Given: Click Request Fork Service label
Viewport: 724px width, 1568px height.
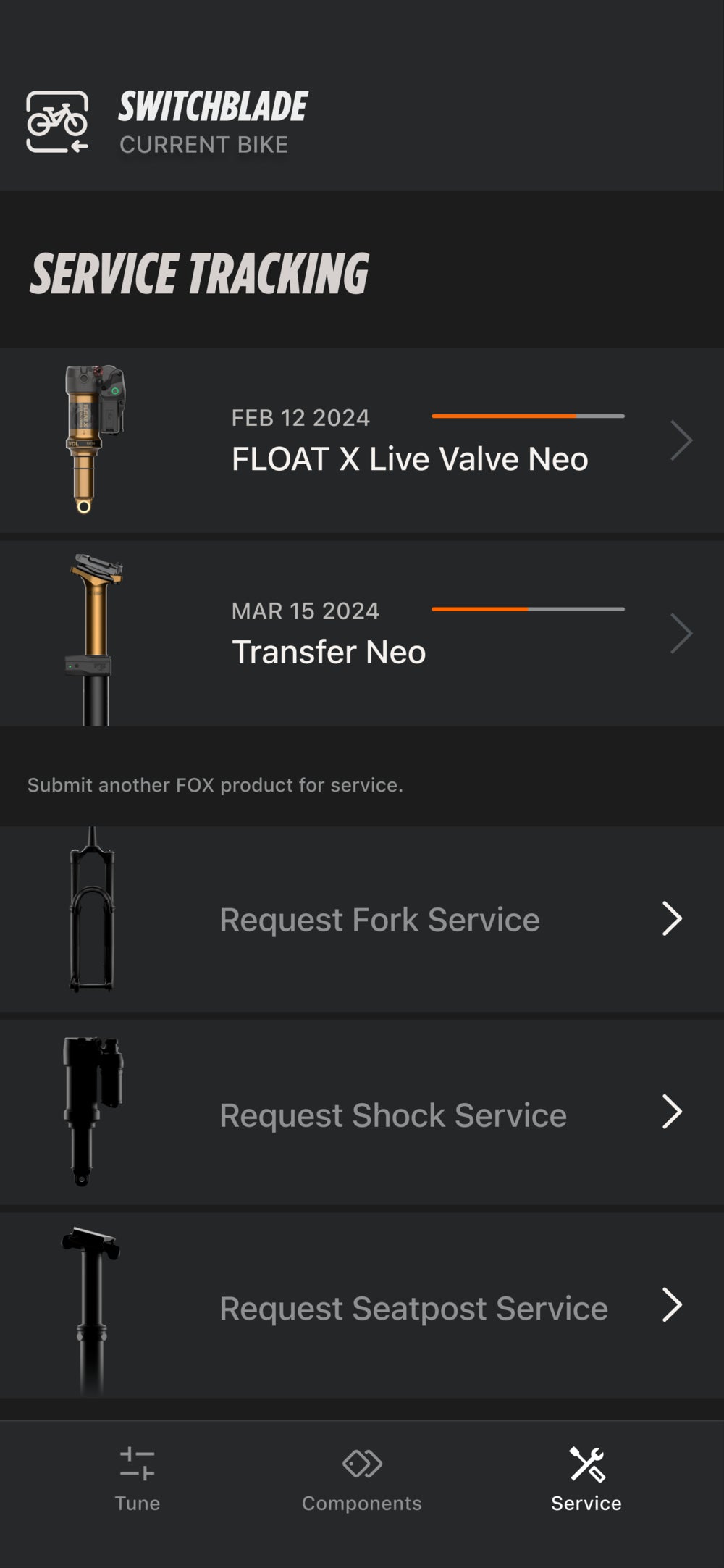Looking at the screenshot, I should point(379,920).
